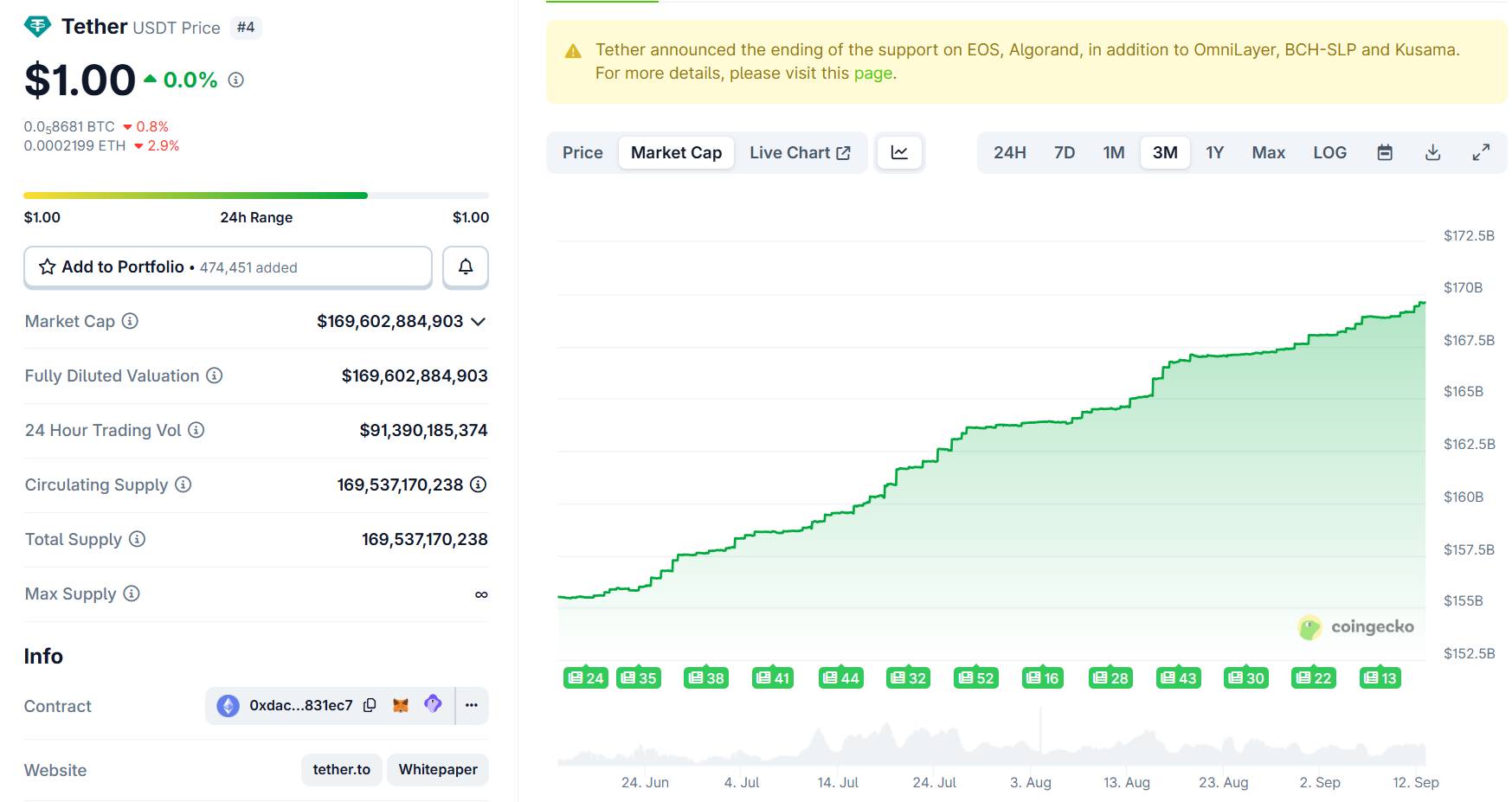Click the market cap value $169,602,884,903
This screenshot has height=802, width=1512.
pos(389,322)
